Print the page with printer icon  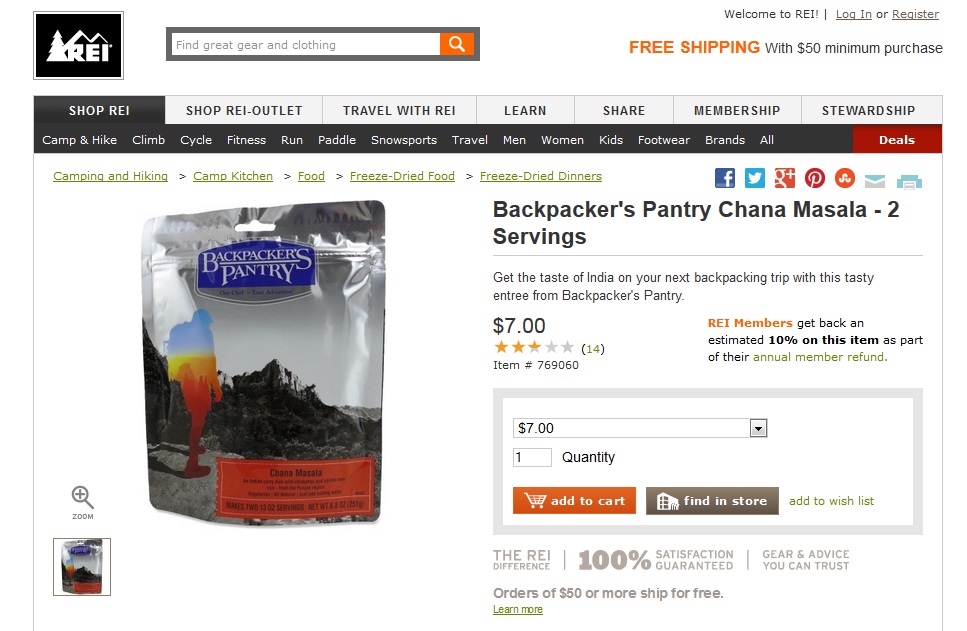pos(909,181)
